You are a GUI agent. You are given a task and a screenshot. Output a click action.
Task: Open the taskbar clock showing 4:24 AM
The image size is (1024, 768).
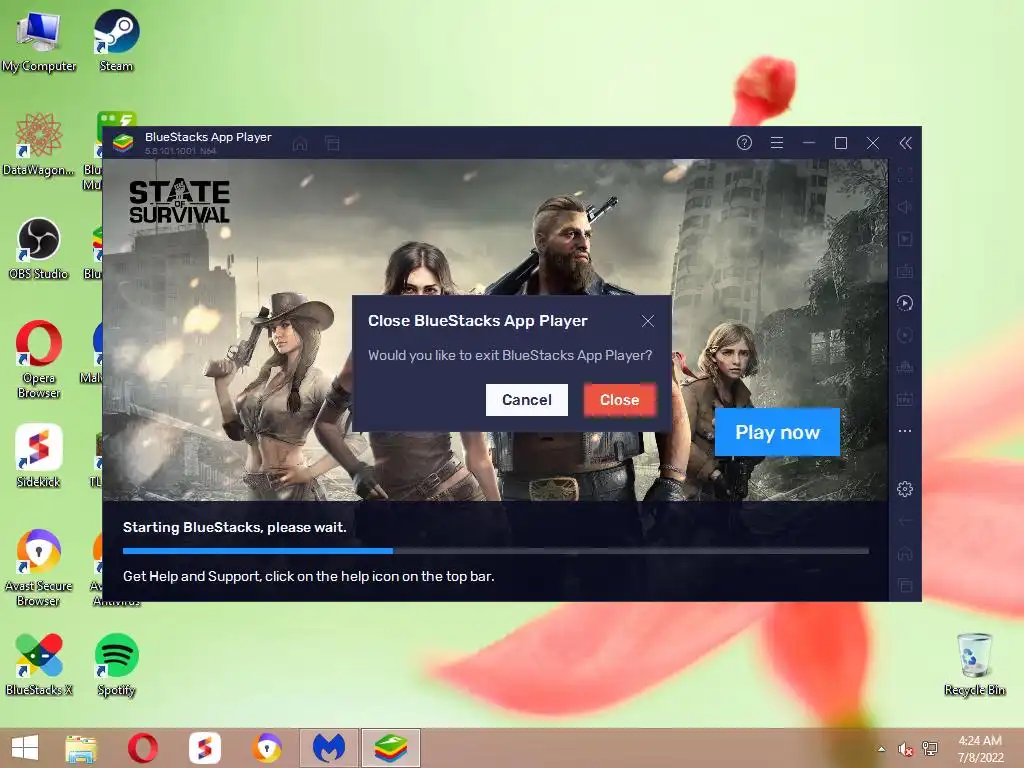pyautogui.click(x=980, y=749)
